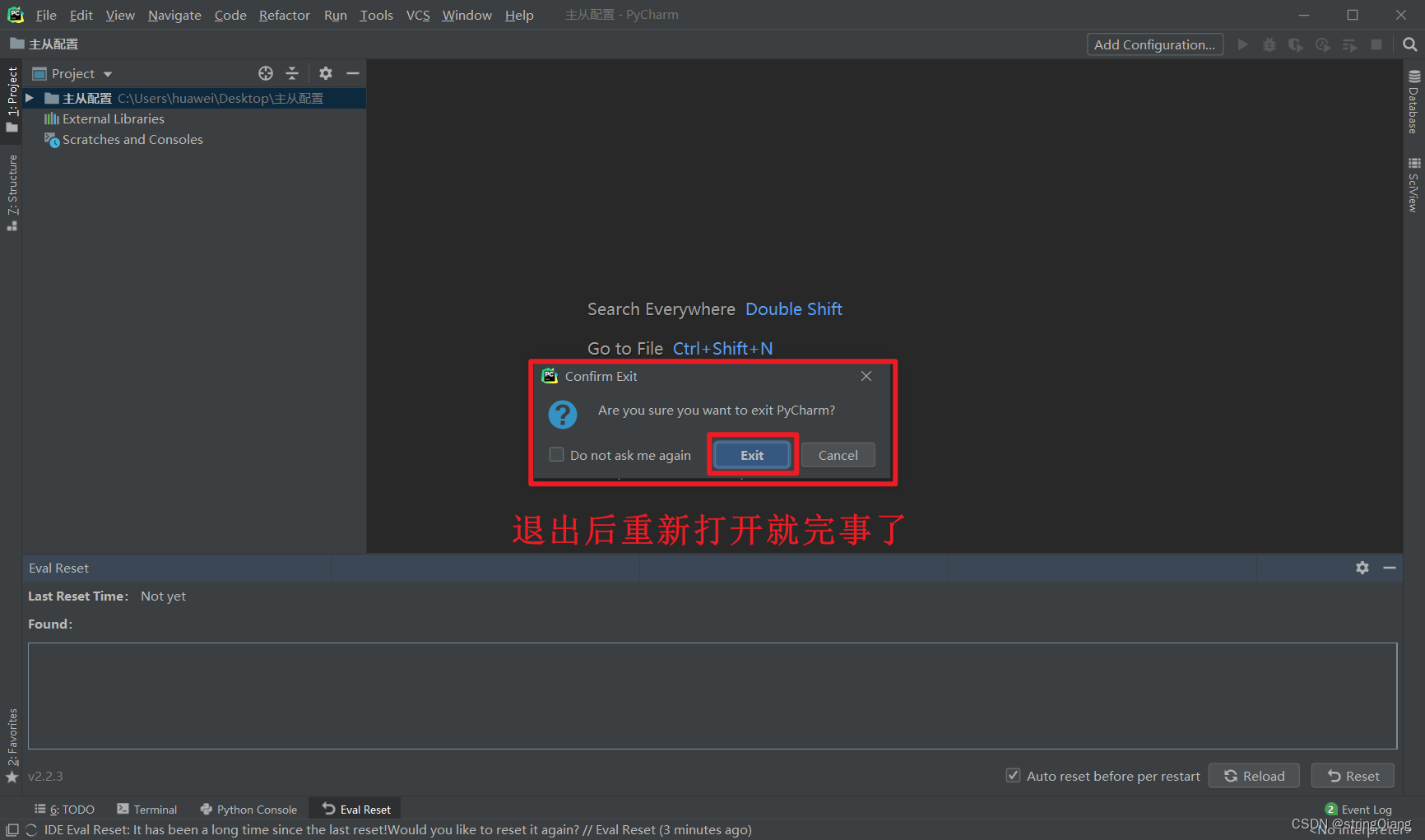Click the Cancel button

[x=838, y=455]
